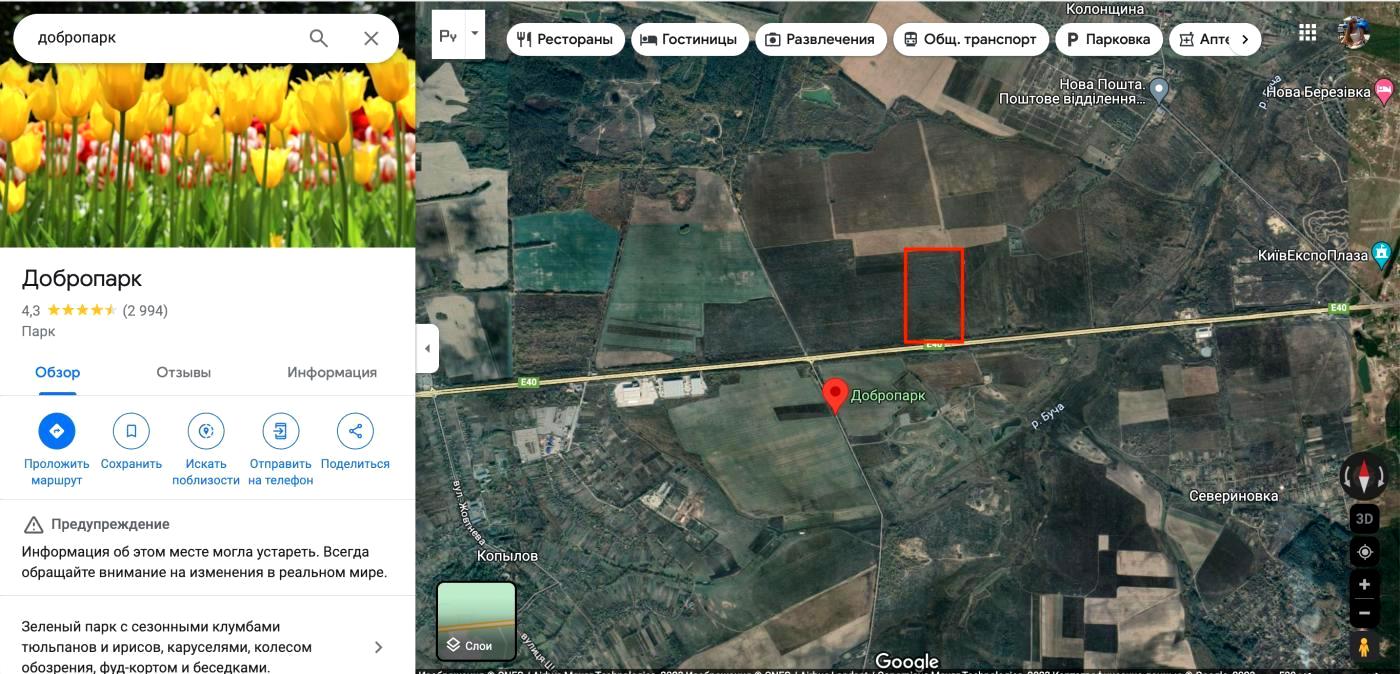Click Отправить на телефон icon
The height and width of the screenshot is (674, 1400).
point(281,431)
